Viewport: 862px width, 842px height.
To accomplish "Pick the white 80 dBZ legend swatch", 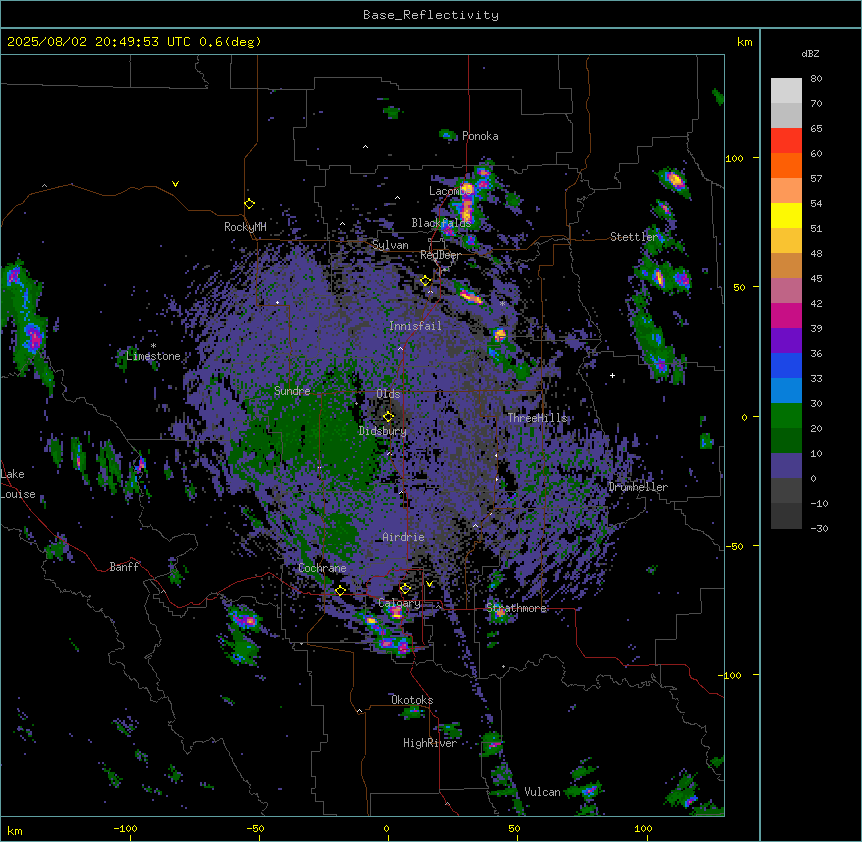I will coord(786,90).
